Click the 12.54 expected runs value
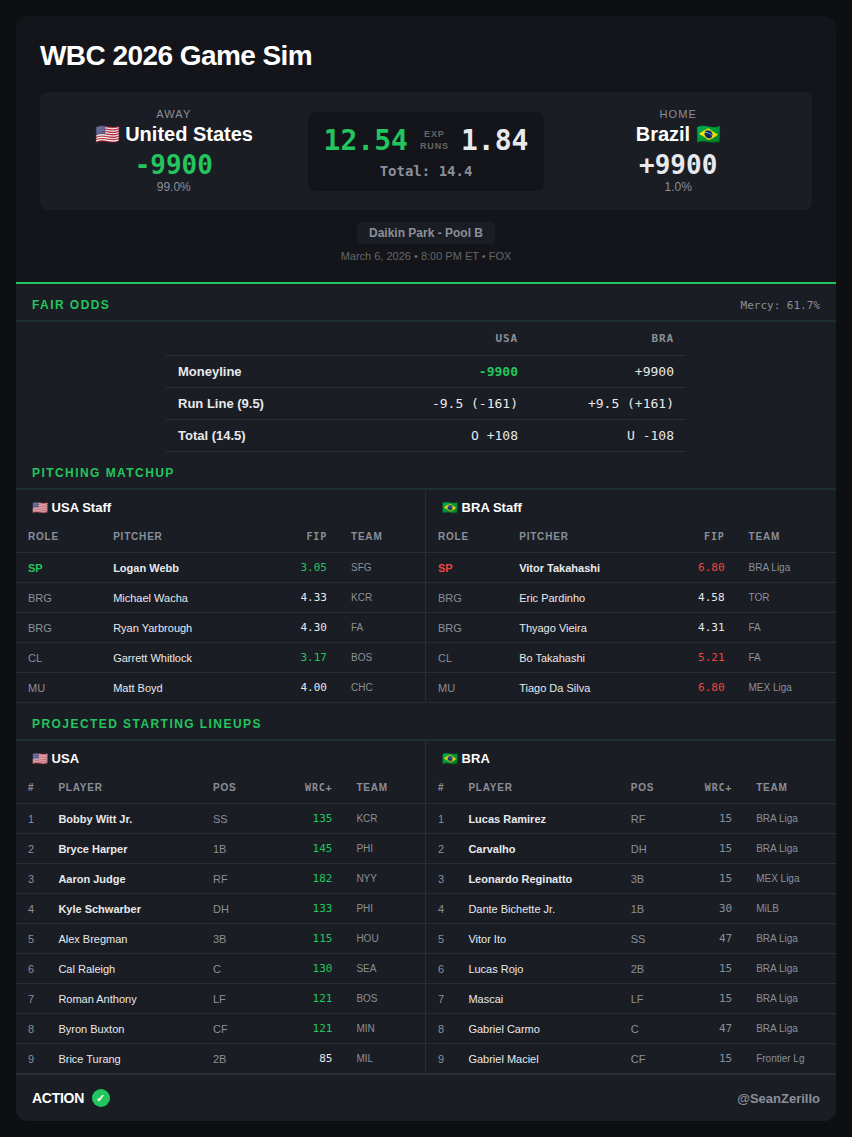 pos(365,140)
